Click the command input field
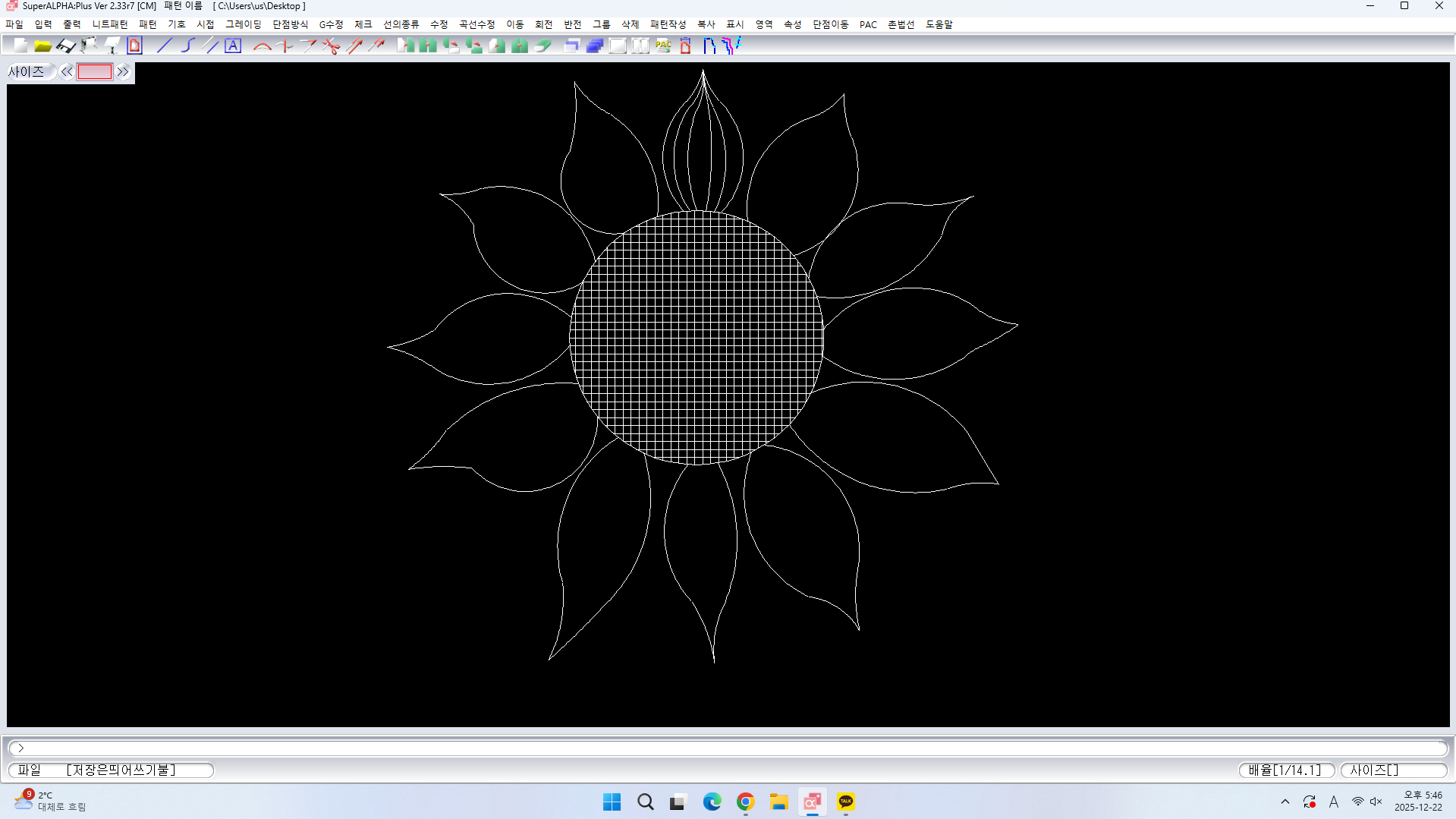This screenshot has height=819, width=1456. click(x=728, y=748)
